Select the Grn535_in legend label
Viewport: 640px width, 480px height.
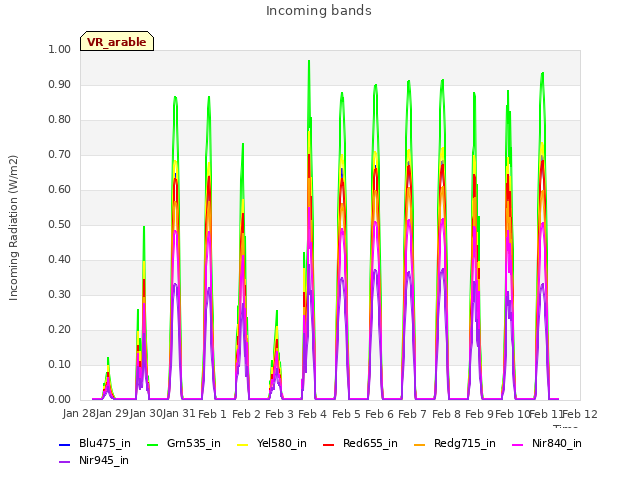click(194, 443)
